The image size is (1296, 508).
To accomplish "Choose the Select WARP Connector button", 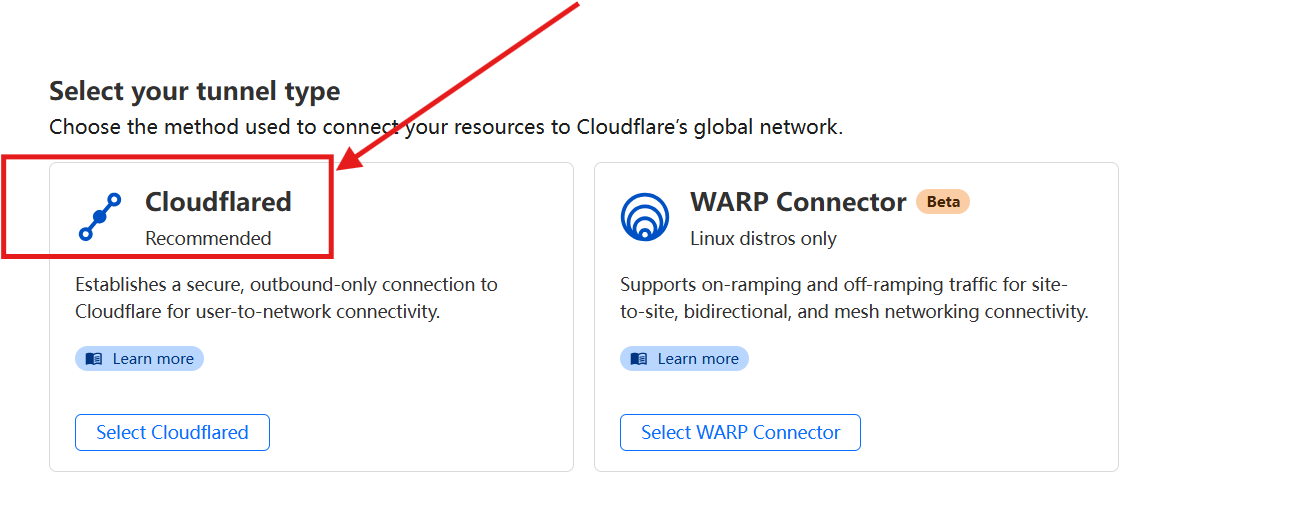I will tap(740, 433).
